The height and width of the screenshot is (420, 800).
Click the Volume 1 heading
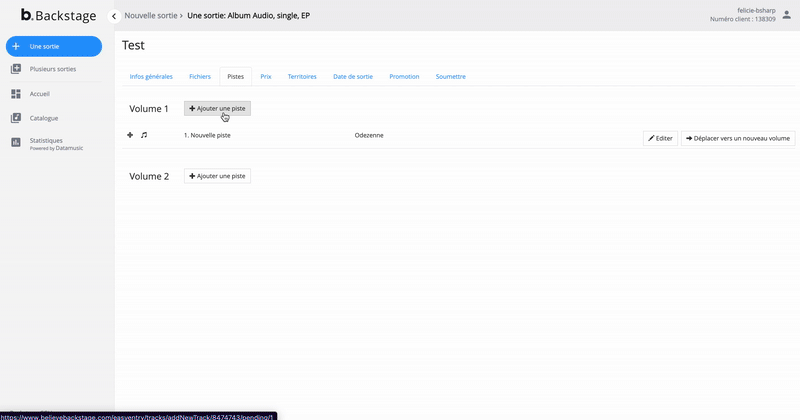(148, 109)
